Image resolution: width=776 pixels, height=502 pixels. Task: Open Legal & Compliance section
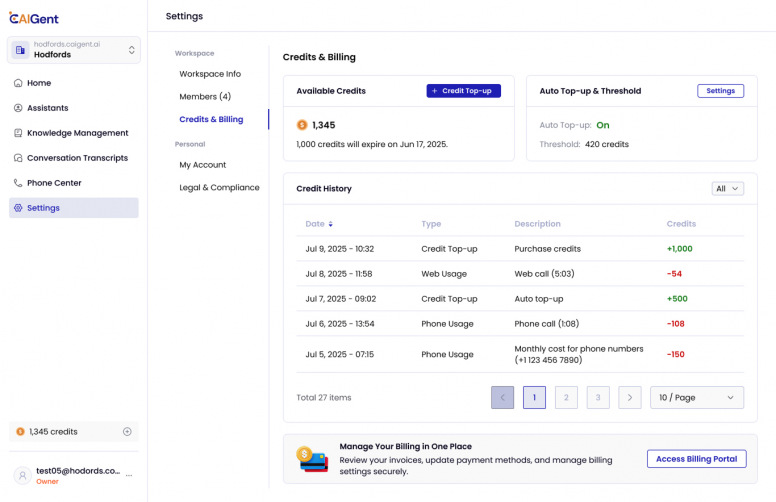tap(219, 188)
